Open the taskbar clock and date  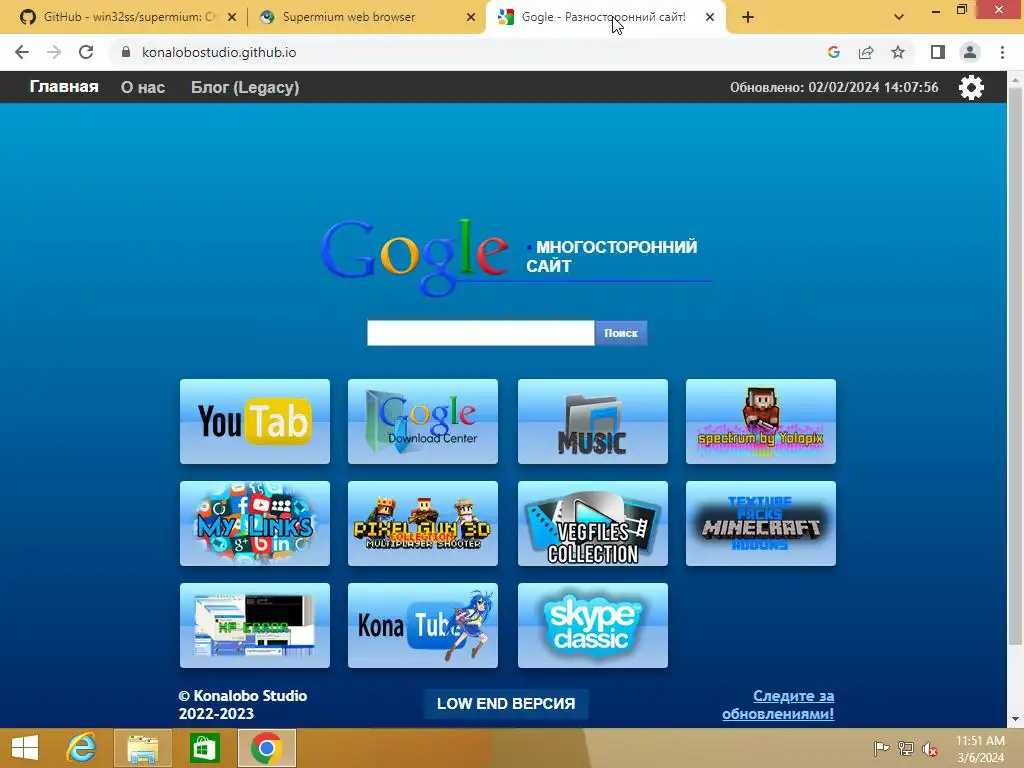980,749
